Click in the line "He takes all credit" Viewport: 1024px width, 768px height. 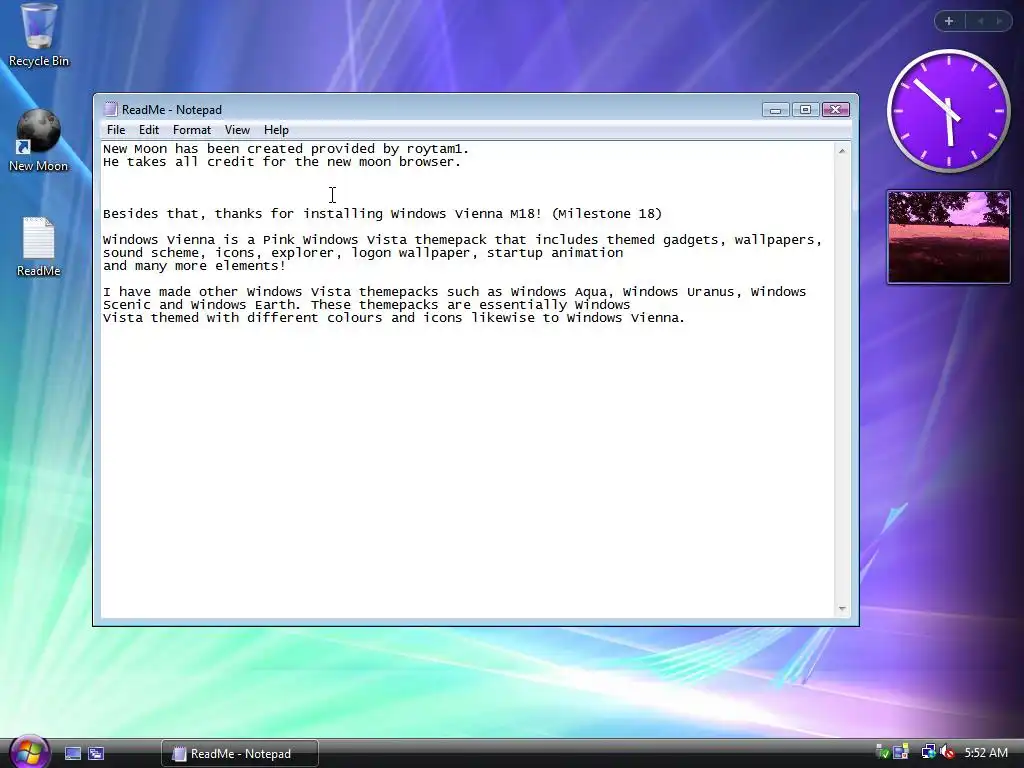pyautogui.click(x=282, y=162)
